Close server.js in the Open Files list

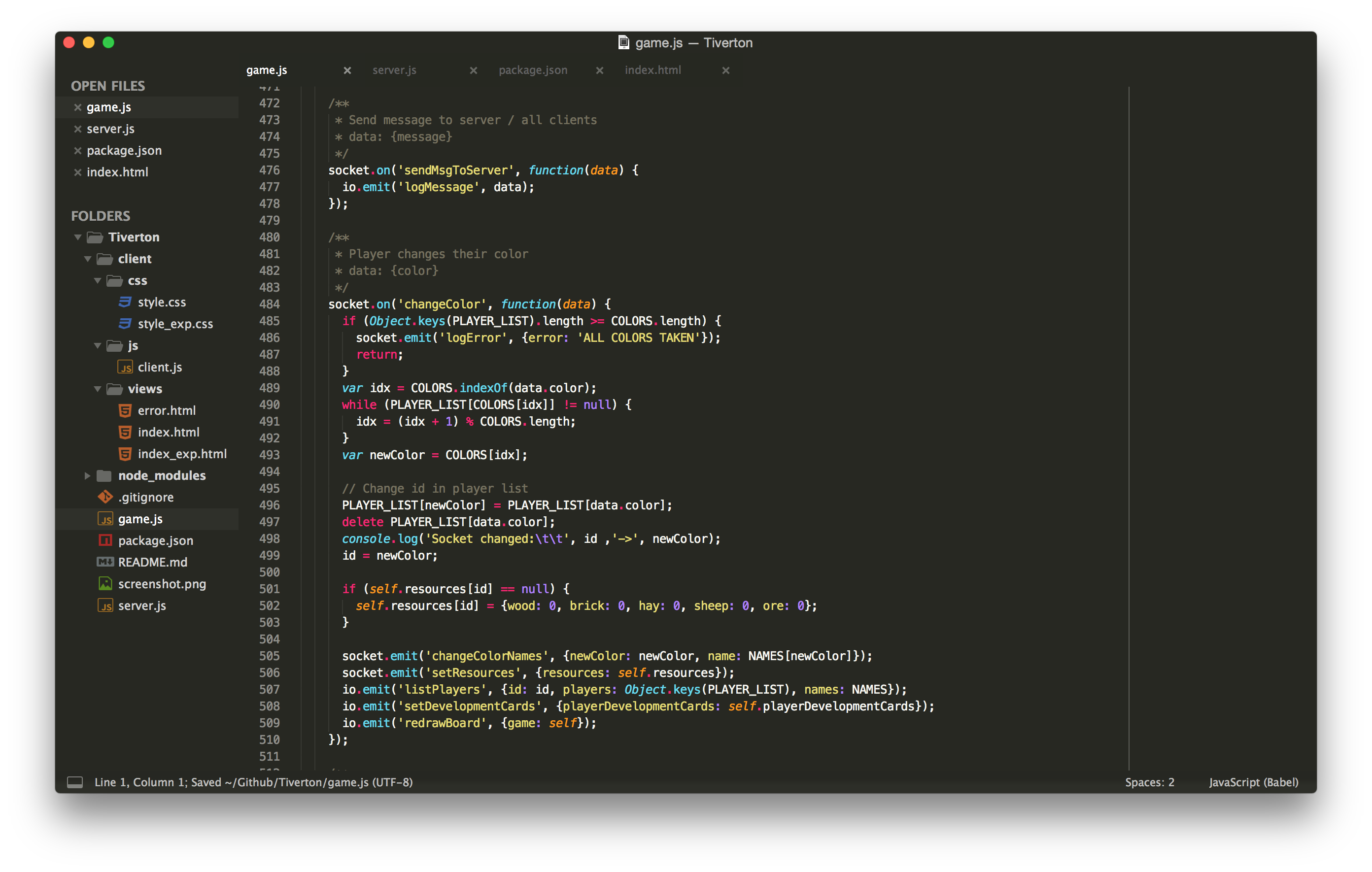click(78, 129)
